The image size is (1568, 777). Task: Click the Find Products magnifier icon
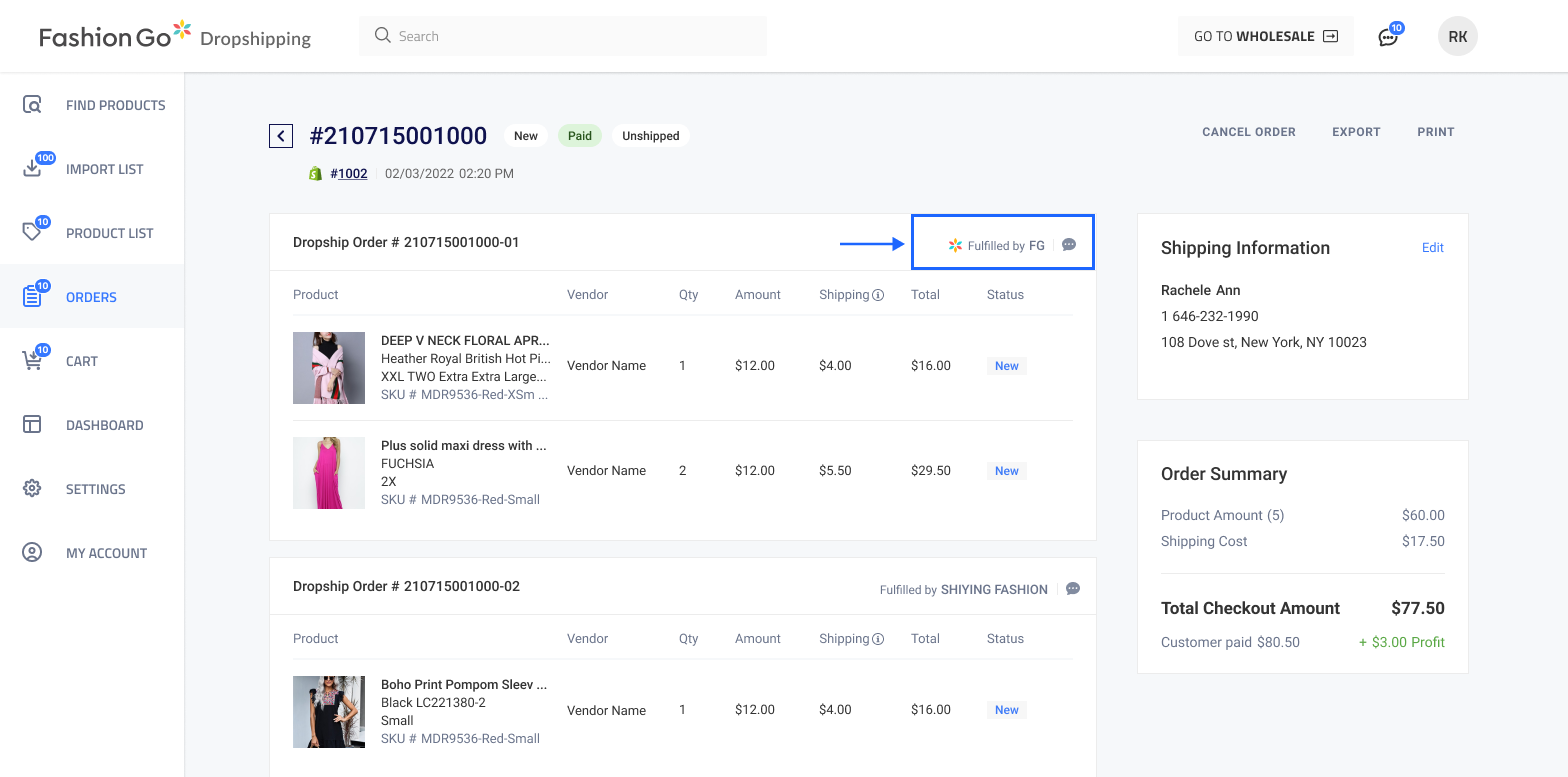[32, 105]
